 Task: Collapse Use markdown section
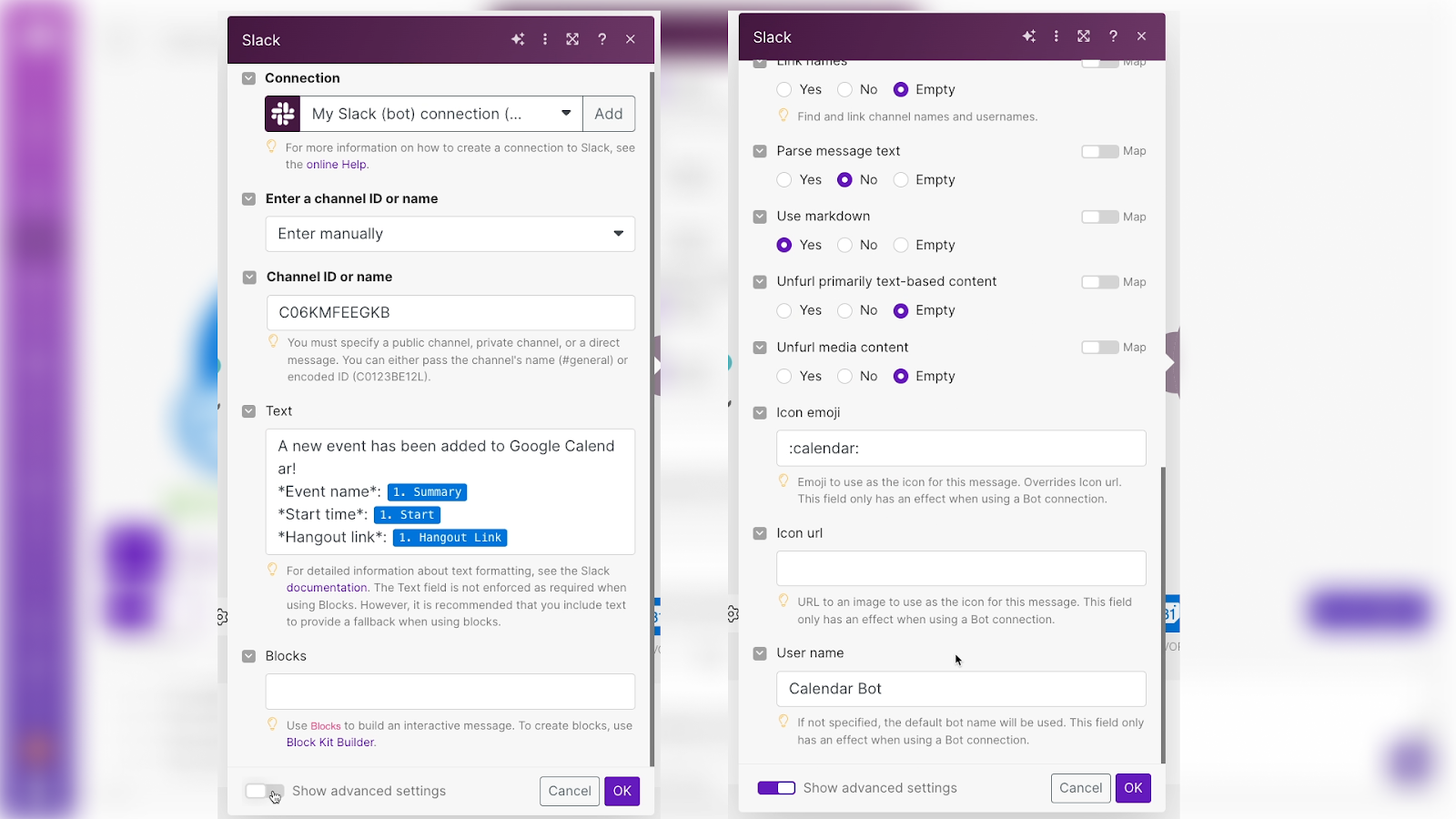(x=760, y=217)
